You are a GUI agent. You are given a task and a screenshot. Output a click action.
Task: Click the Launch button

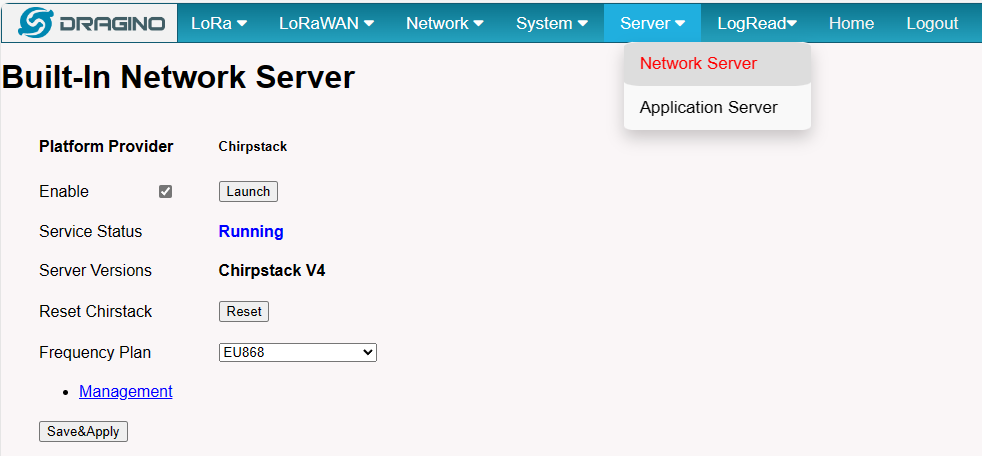click(x=248, y=192)
